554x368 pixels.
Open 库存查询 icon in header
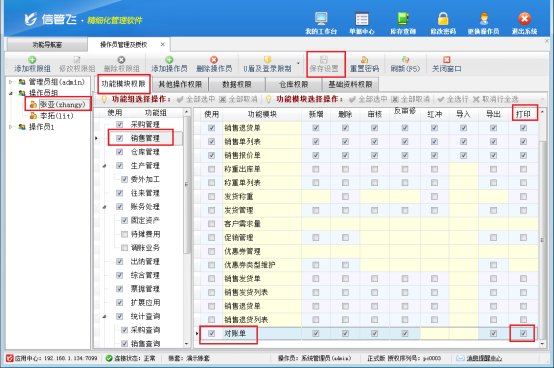click(x=403, y=19)
